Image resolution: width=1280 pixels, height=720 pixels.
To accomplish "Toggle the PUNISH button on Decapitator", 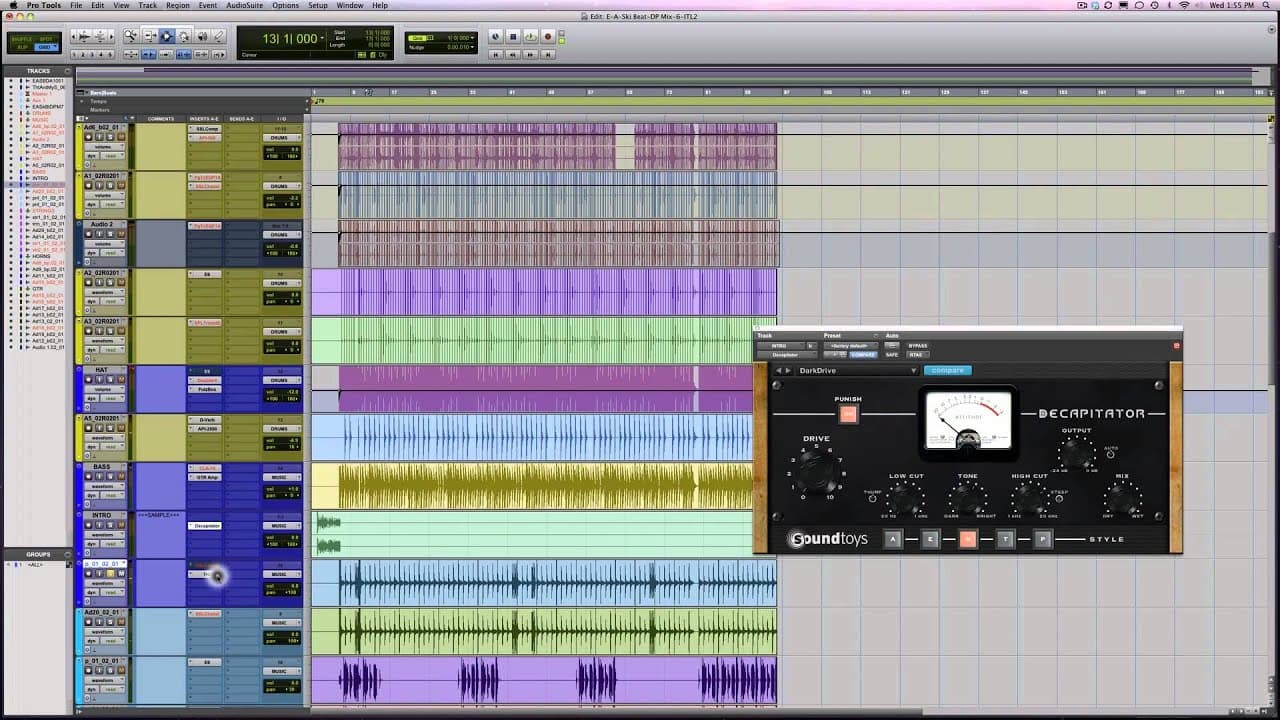I will 848,414.
